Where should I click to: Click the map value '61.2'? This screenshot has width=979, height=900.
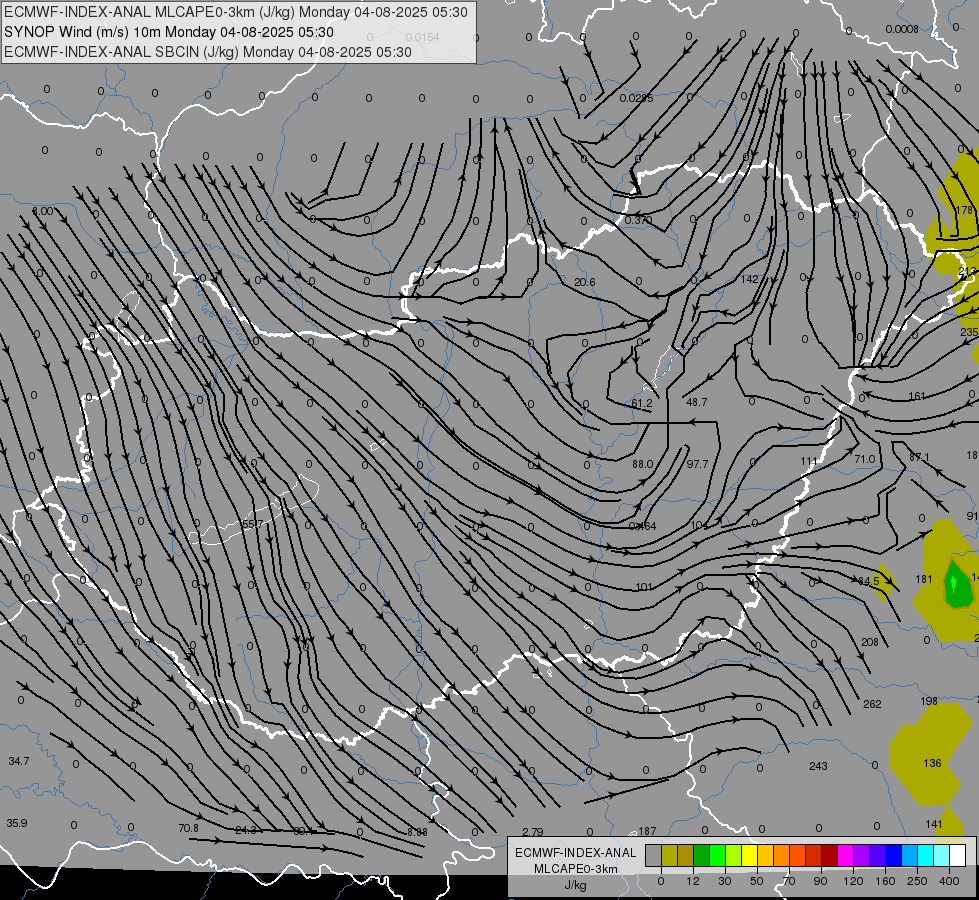(642, 403)
